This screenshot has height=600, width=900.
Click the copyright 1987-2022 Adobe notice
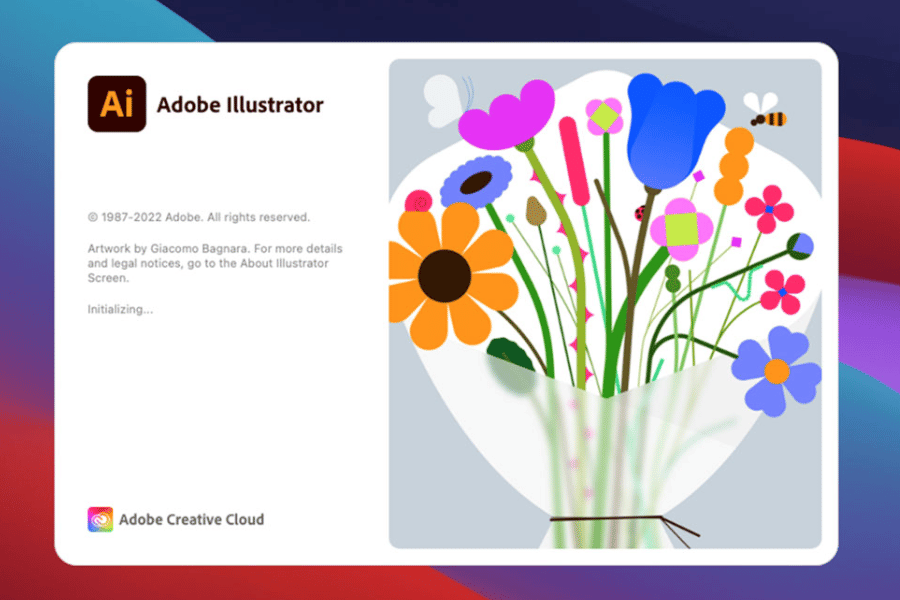(x=199, y=216)
